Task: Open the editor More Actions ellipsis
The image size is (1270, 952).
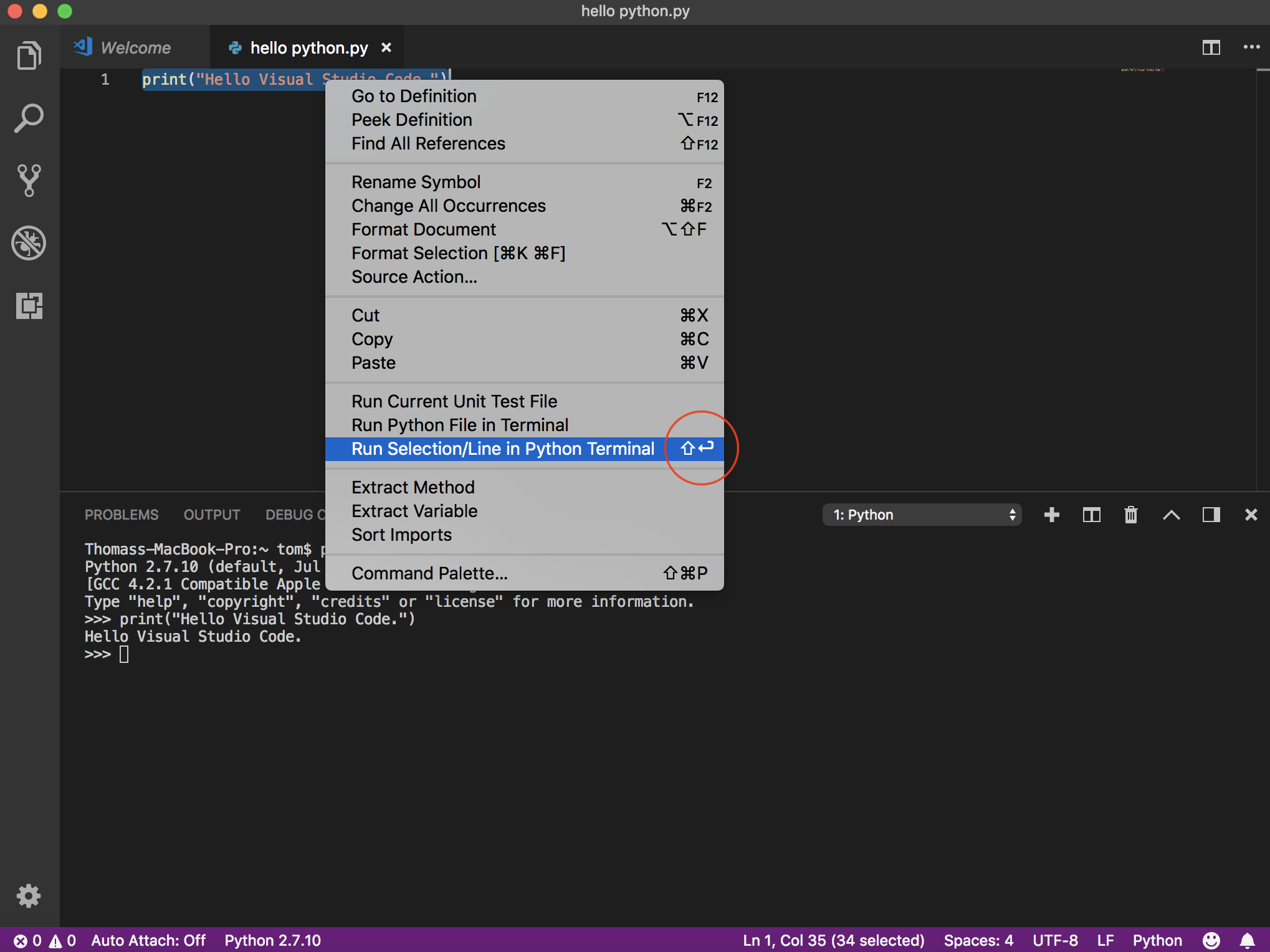Action: tap(1251, 47)
